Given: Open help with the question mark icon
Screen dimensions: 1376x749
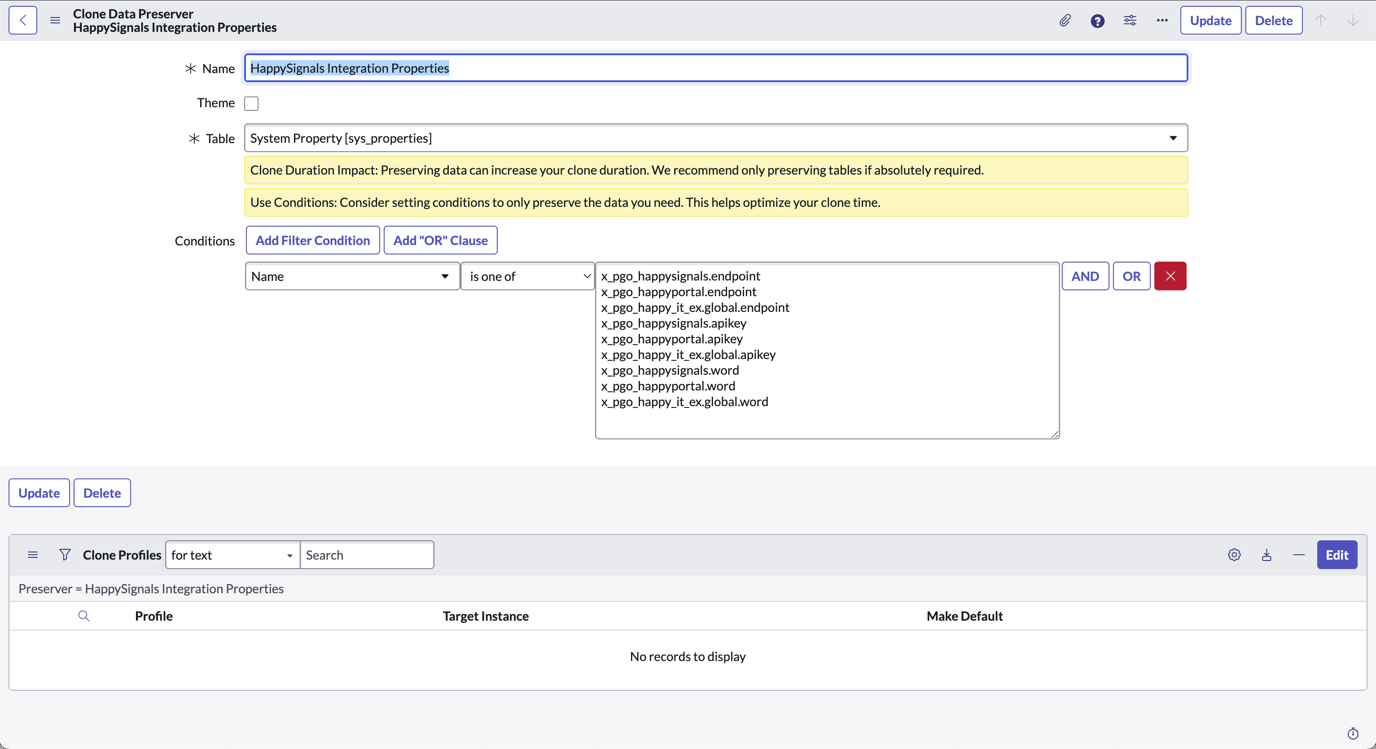Looking at the screenshot, I should coord(1097,20).
